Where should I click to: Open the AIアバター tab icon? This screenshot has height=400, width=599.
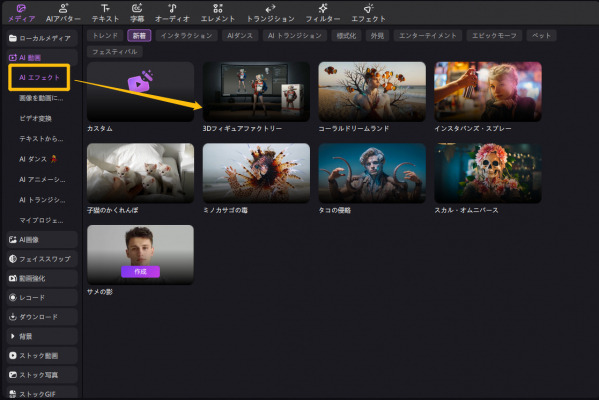(63, 8)
